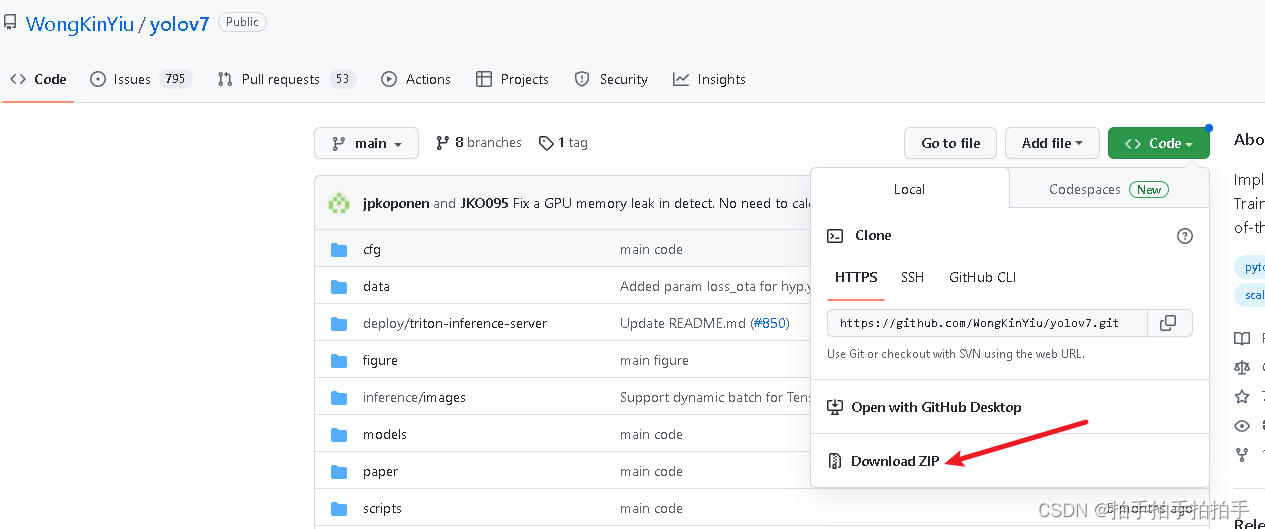Image resolution: width=1265 pixels, height=529 pixels.
Task: Open the Issues tab
Action: [x=140, y=79]
